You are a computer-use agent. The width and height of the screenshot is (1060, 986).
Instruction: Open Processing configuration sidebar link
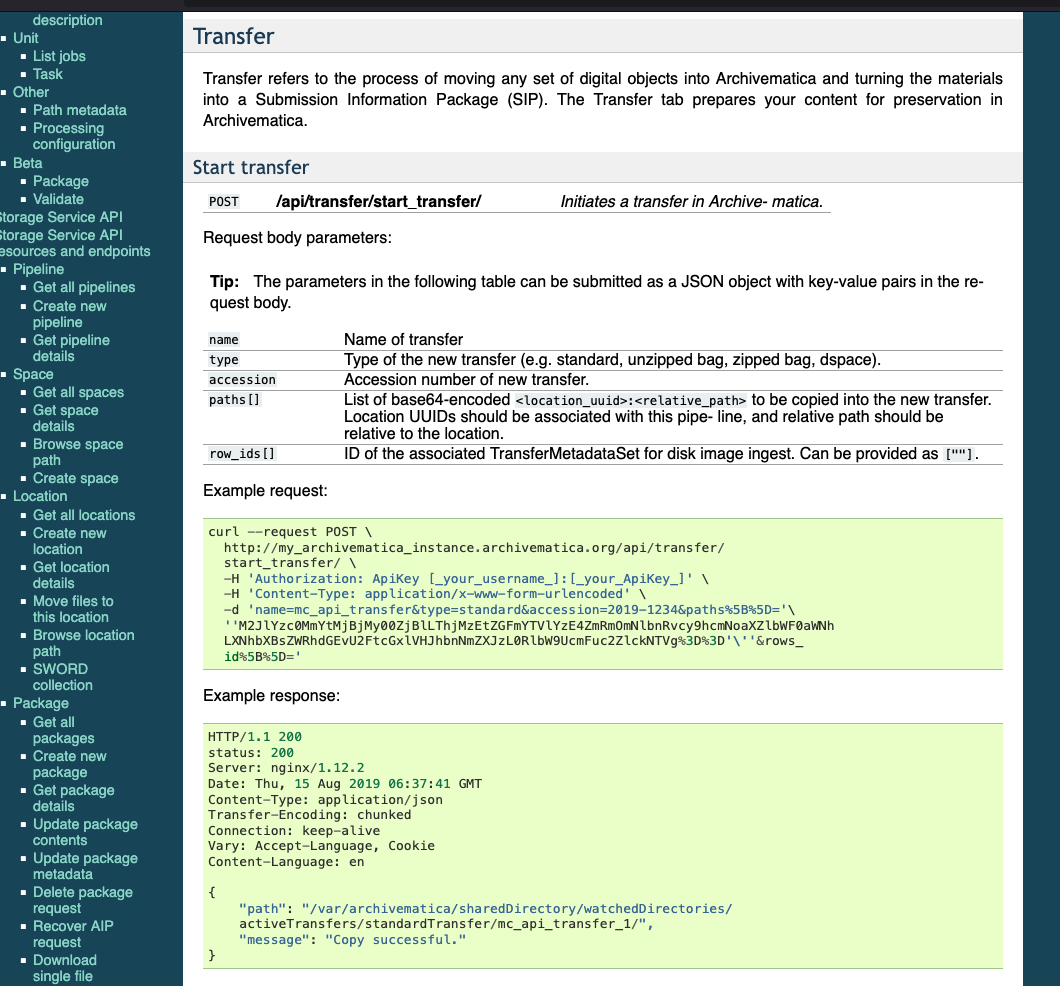(x=74, y=136)
